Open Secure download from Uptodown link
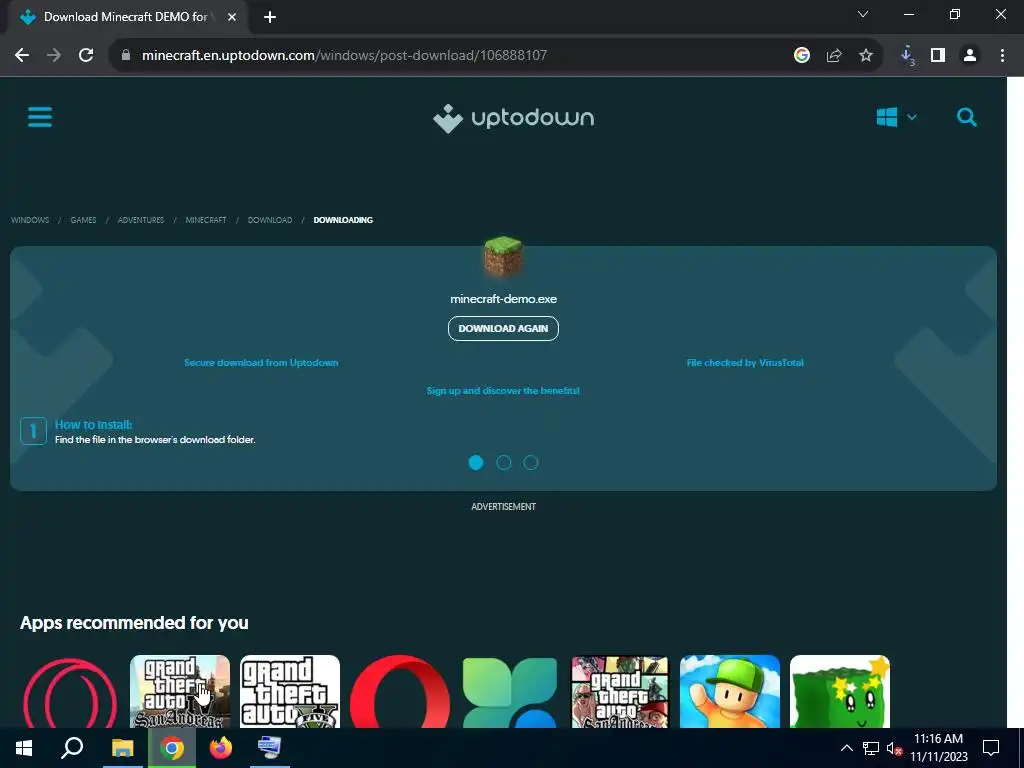 (x=261, y=362)
